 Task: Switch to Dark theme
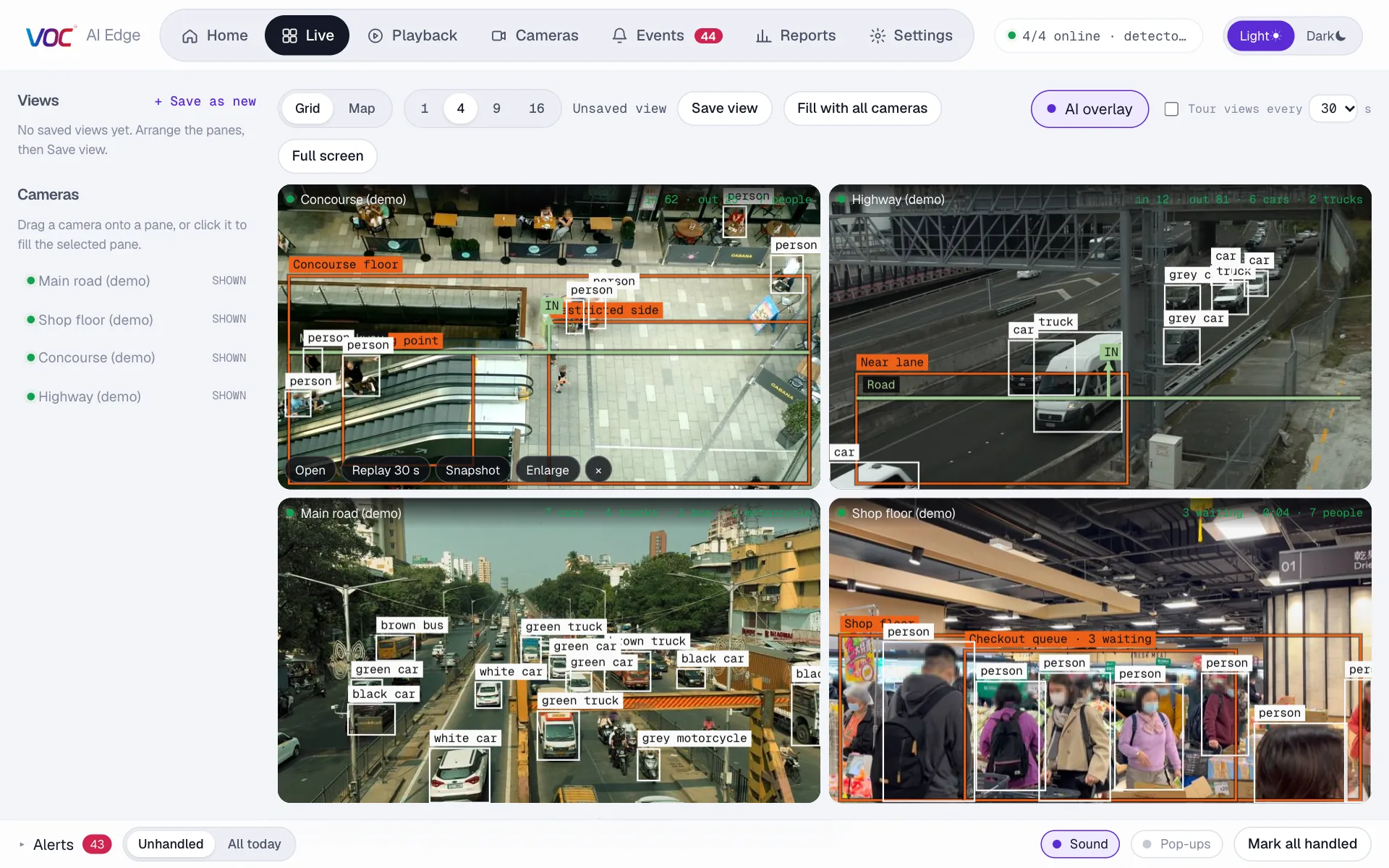1326,36
